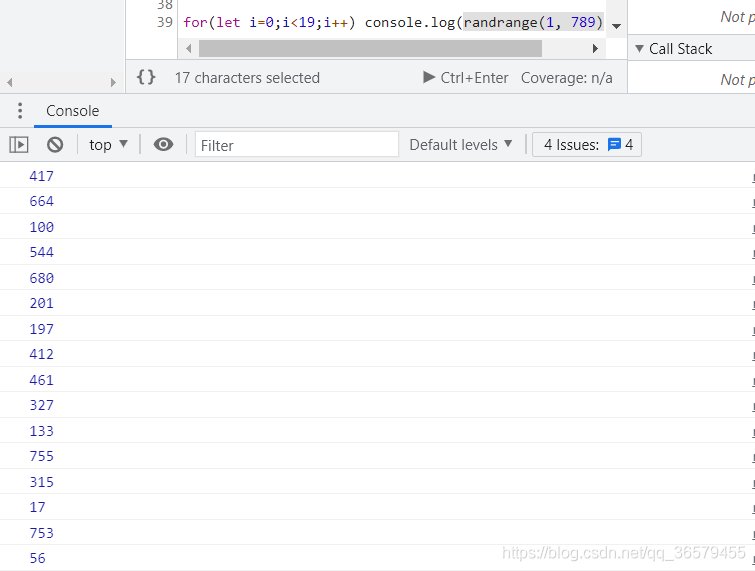Select console output value 201
The width and height of the screenshot is (755, 571).
[x=41, y=303]
